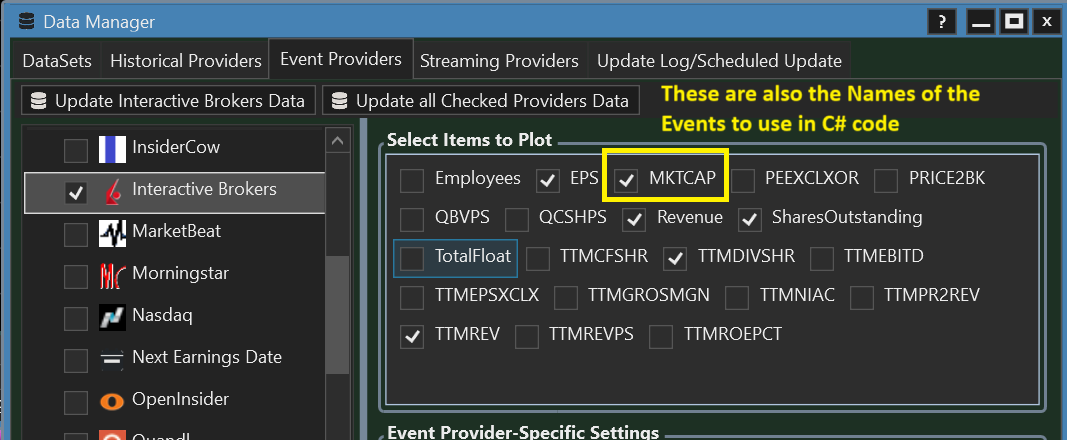
Task: Maximize the Data Manager window
Action: click(1015, 22)
